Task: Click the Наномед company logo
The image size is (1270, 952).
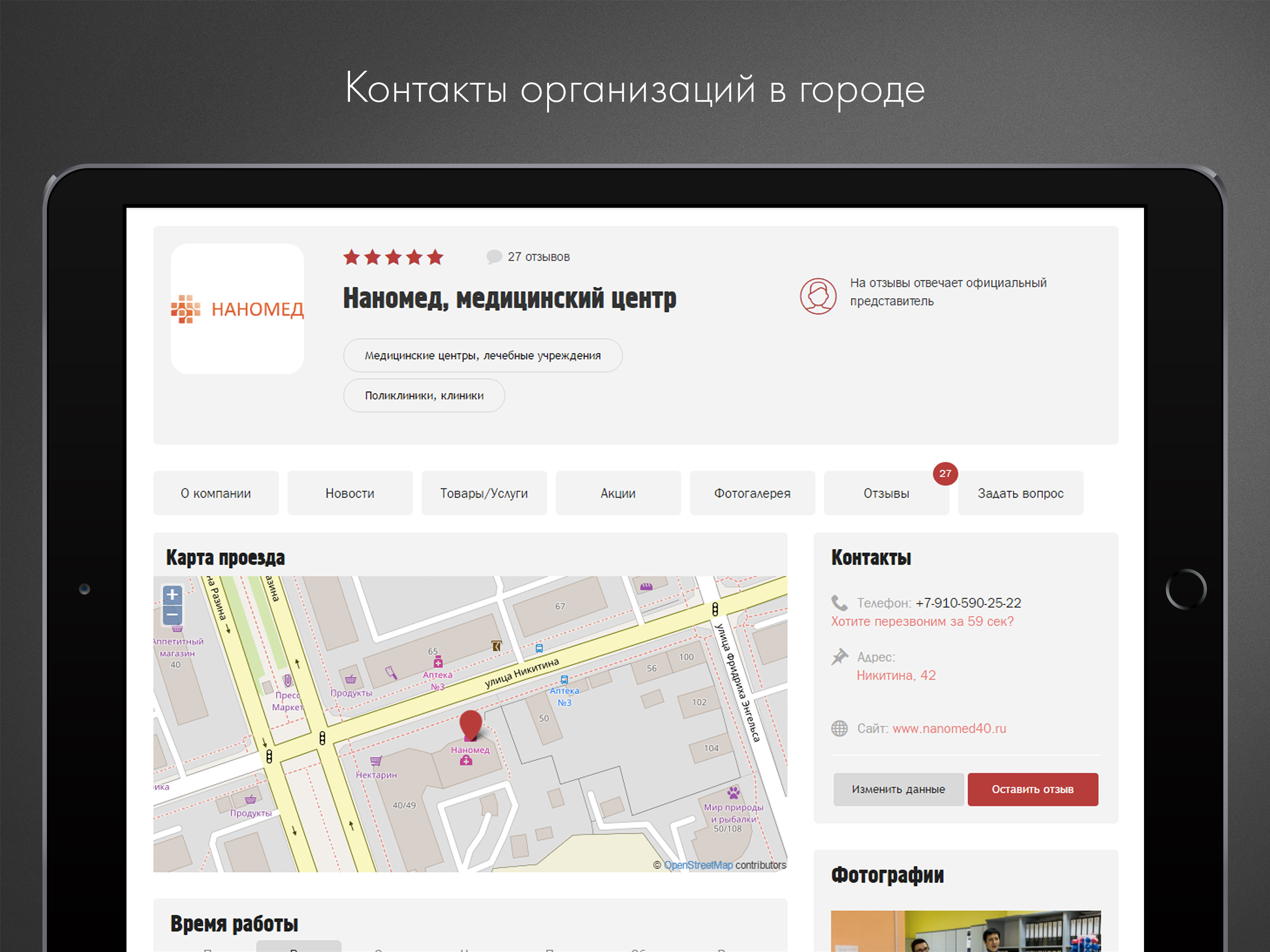Action: pos(237,309)
